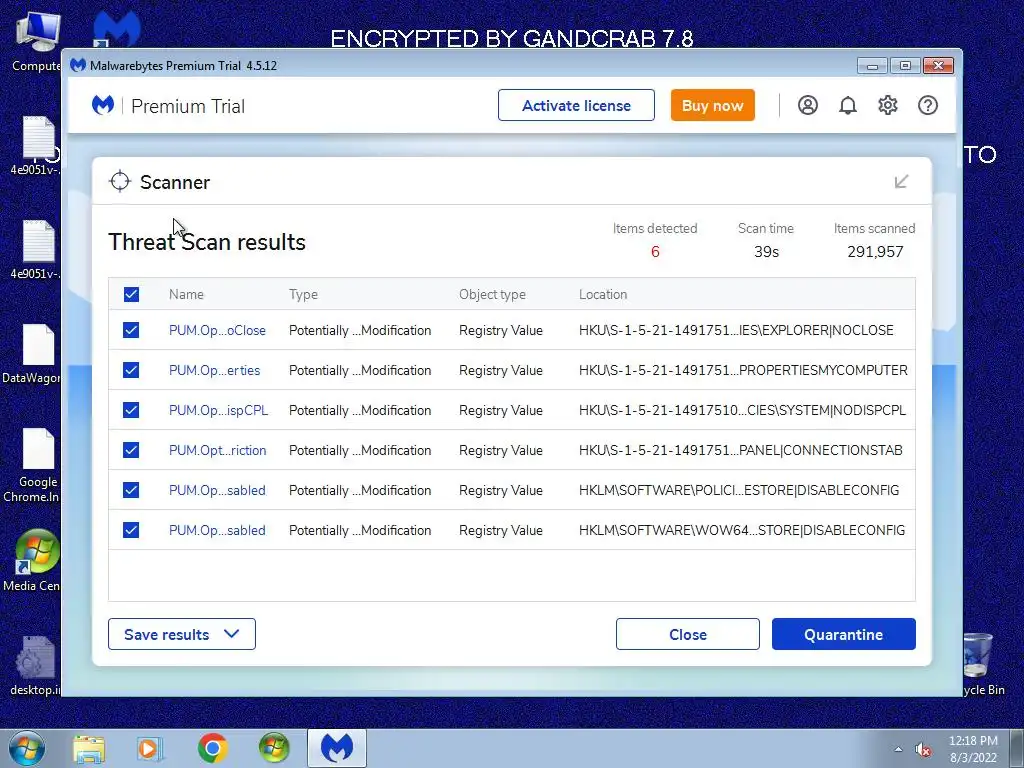
Task: Collapse the Scanner panel arrow
Action: pyautogui.click(x=901, y=182)
